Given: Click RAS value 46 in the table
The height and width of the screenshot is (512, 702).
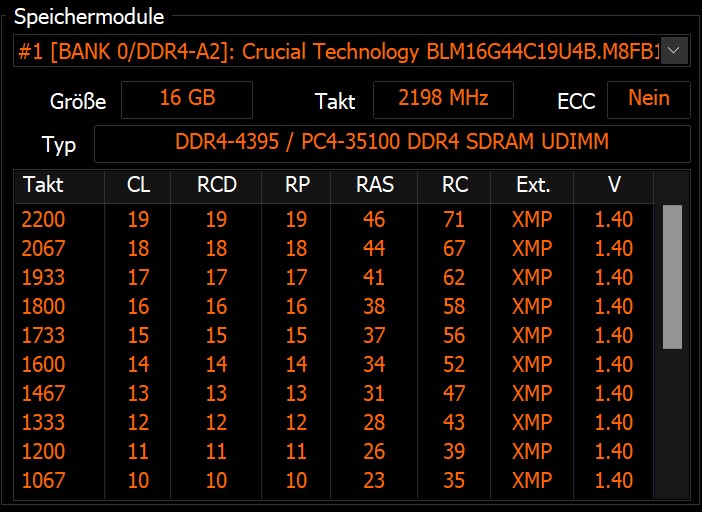Looking at the screenshot, I should tap(374, 219).
